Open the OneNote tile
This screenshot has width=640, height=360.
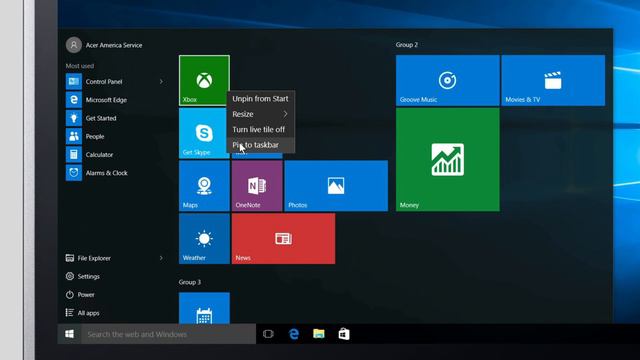click(257, 186)
